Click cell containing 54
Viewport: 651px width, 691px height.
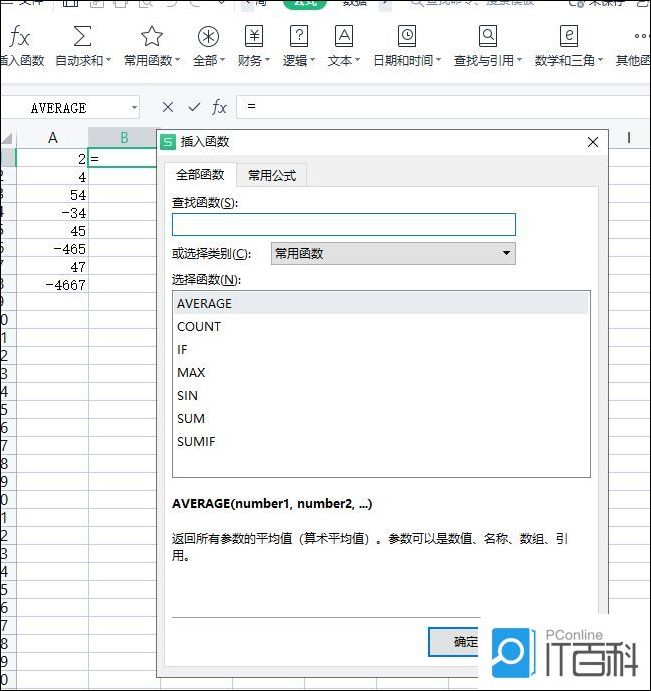(52, 195)
